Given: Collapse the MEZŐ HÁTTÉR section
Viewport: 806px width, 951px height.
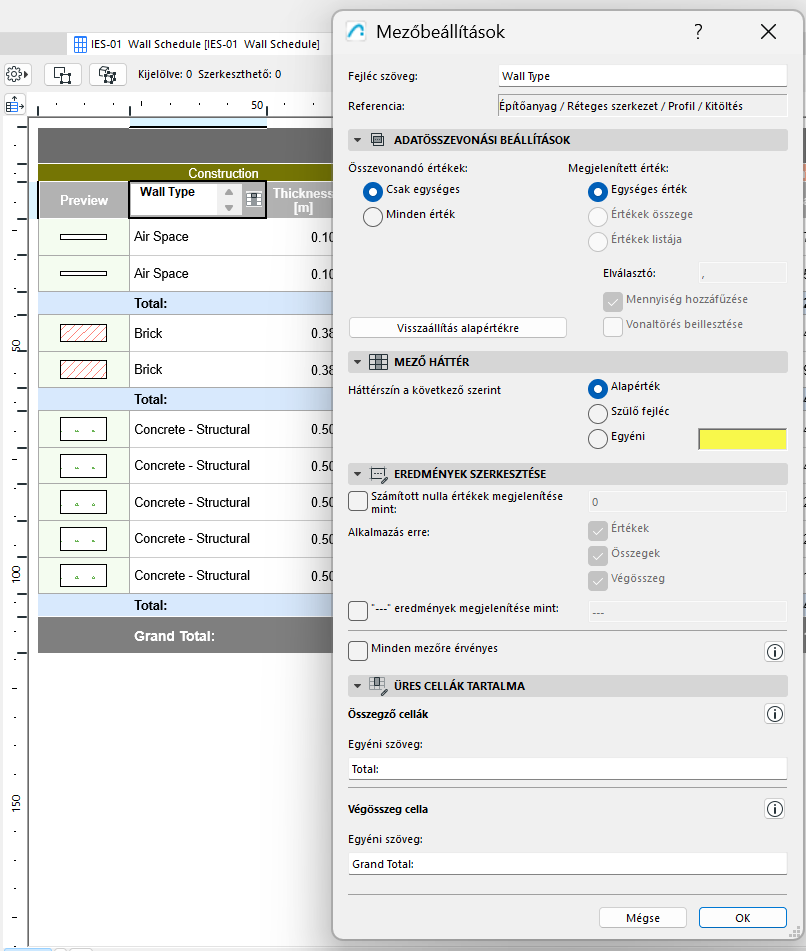Looking at the screenshot, I should tap(358, 361).
